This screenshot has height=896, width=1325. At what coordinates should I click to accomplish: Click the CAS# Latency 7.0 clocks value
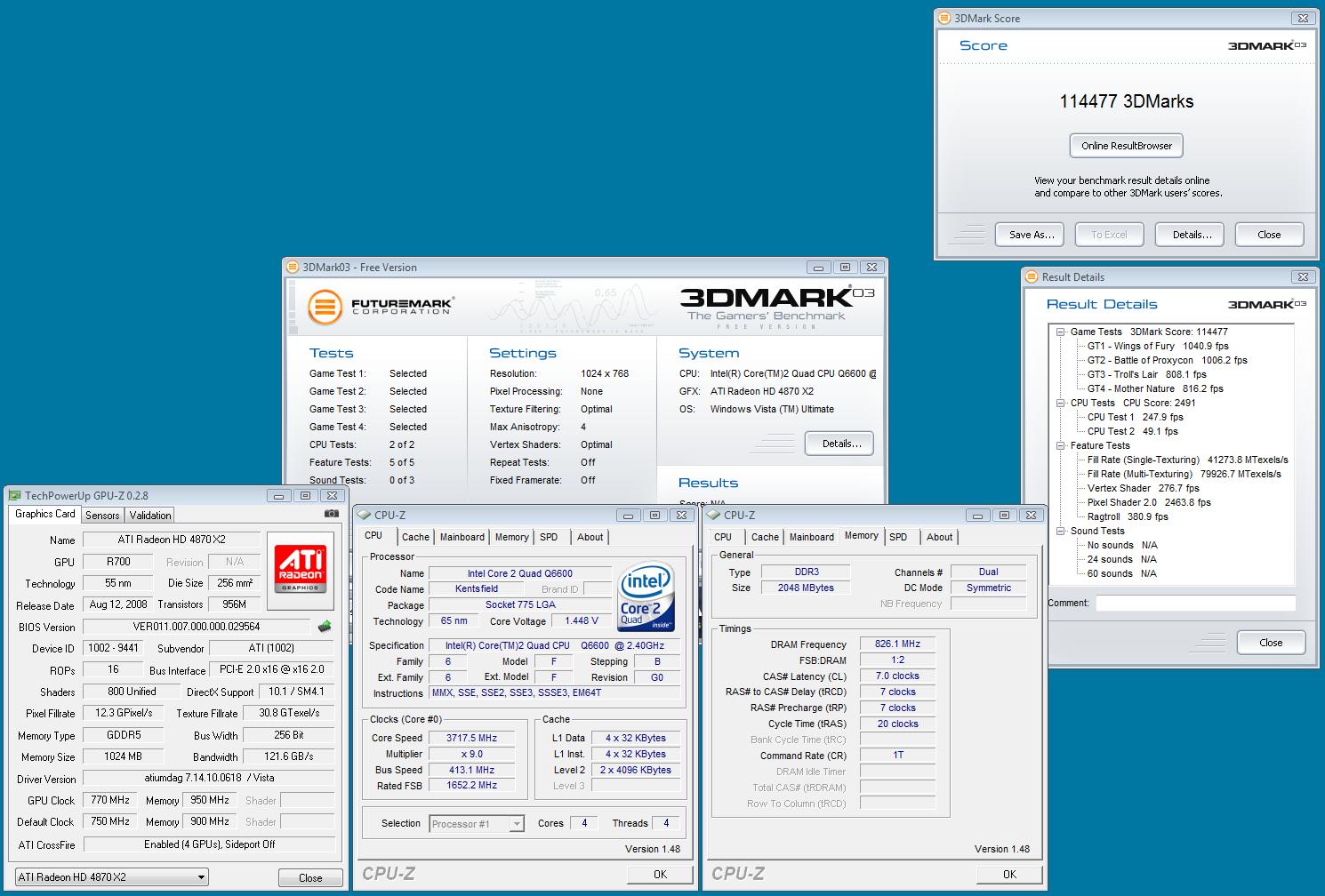tap(897, 676)
